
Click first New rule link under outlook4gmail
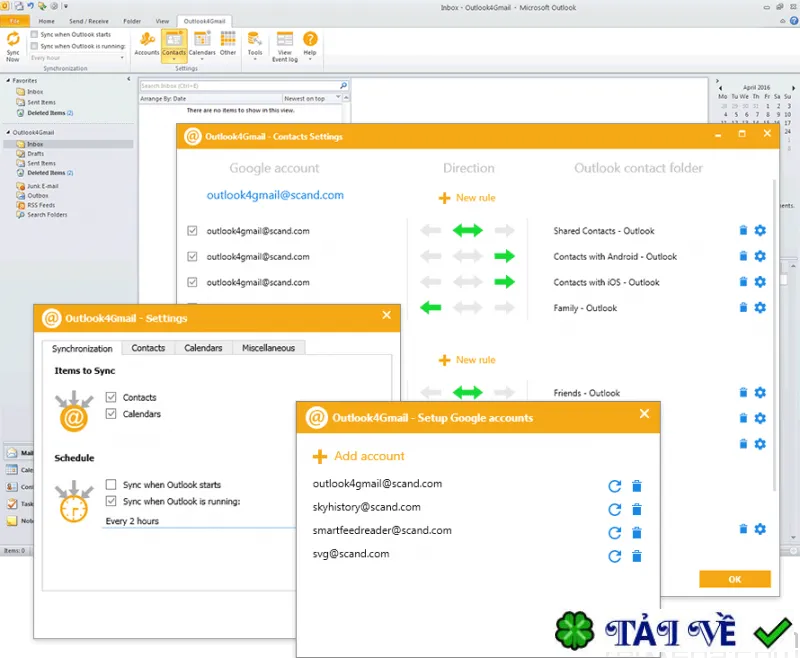[467, 197]
